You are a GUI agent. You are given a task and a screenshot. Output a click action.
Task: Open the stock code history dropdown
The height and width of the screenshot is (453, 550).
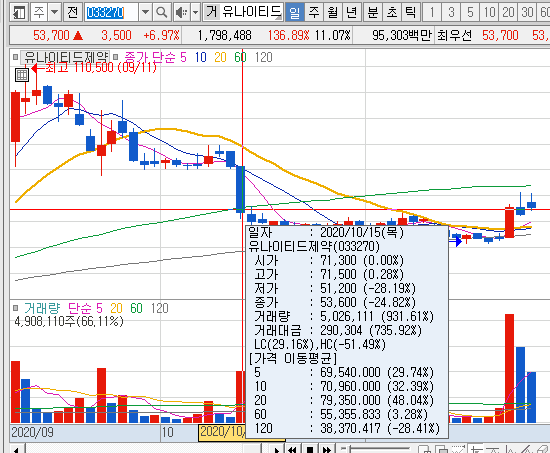[145, 13]
